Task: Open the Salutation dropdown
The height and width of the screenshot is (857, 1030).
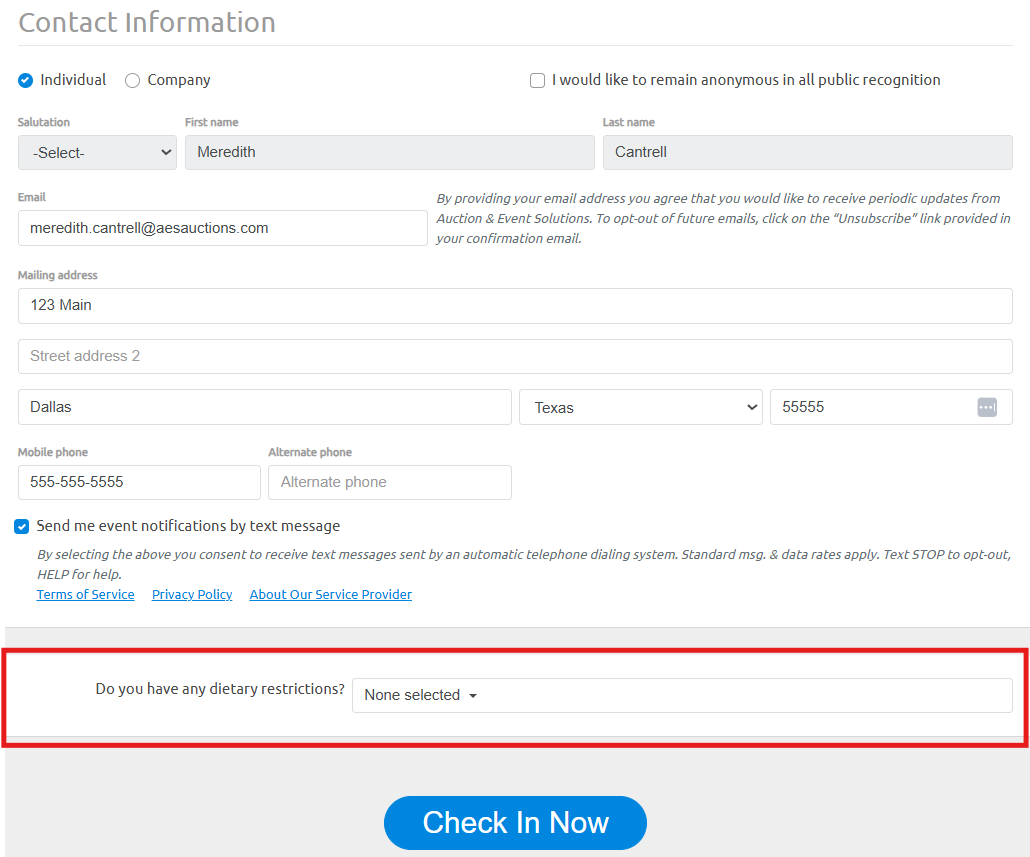Action: (x=97, y=153)
